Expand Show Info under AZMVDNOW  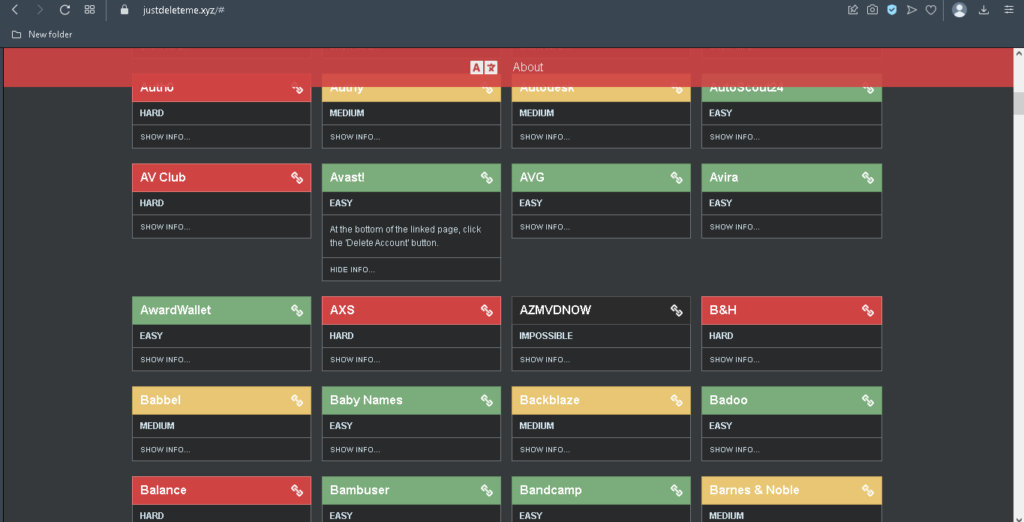click(x=545, y=360)
